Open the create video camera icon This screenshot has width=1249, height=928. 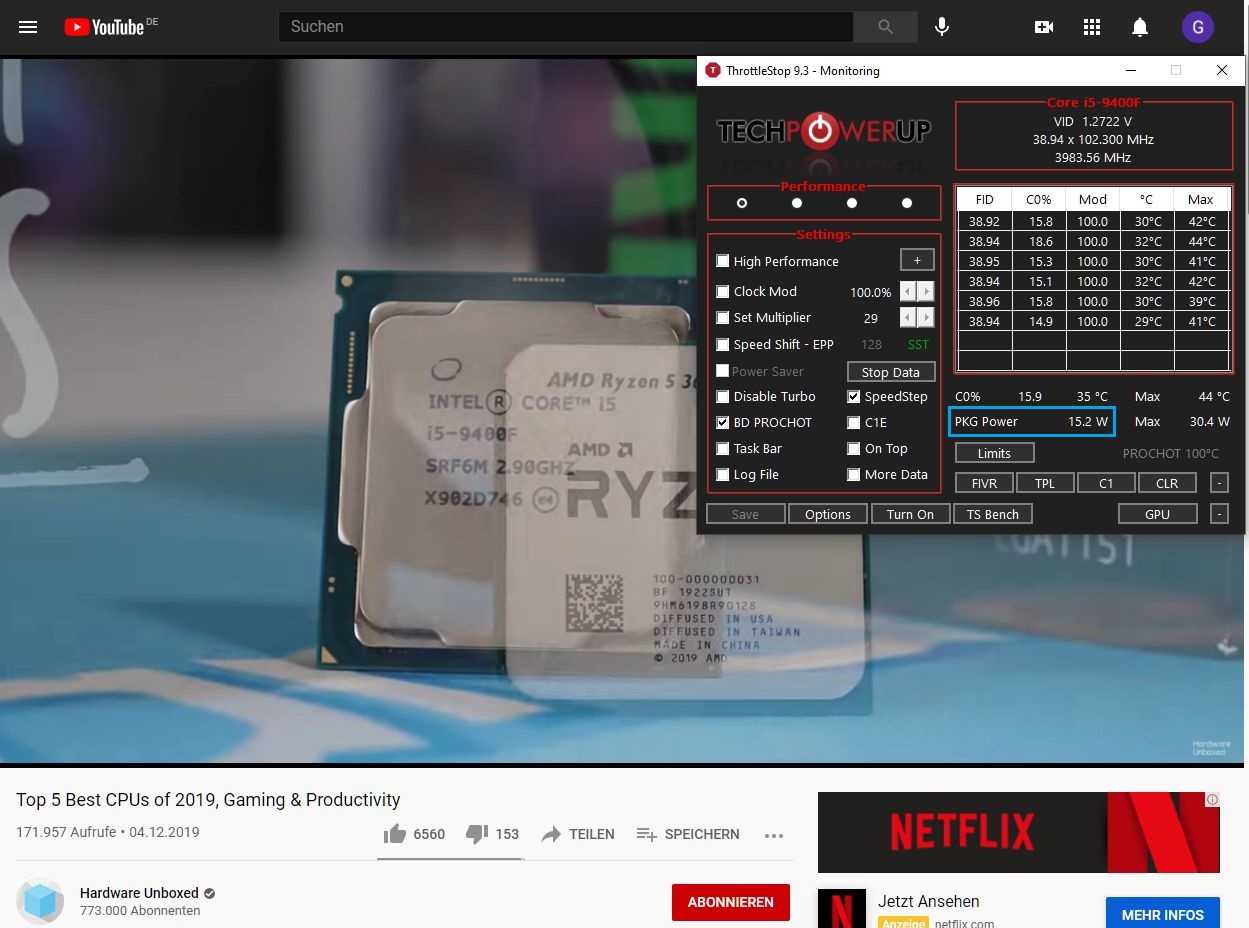click(1044, 27)
